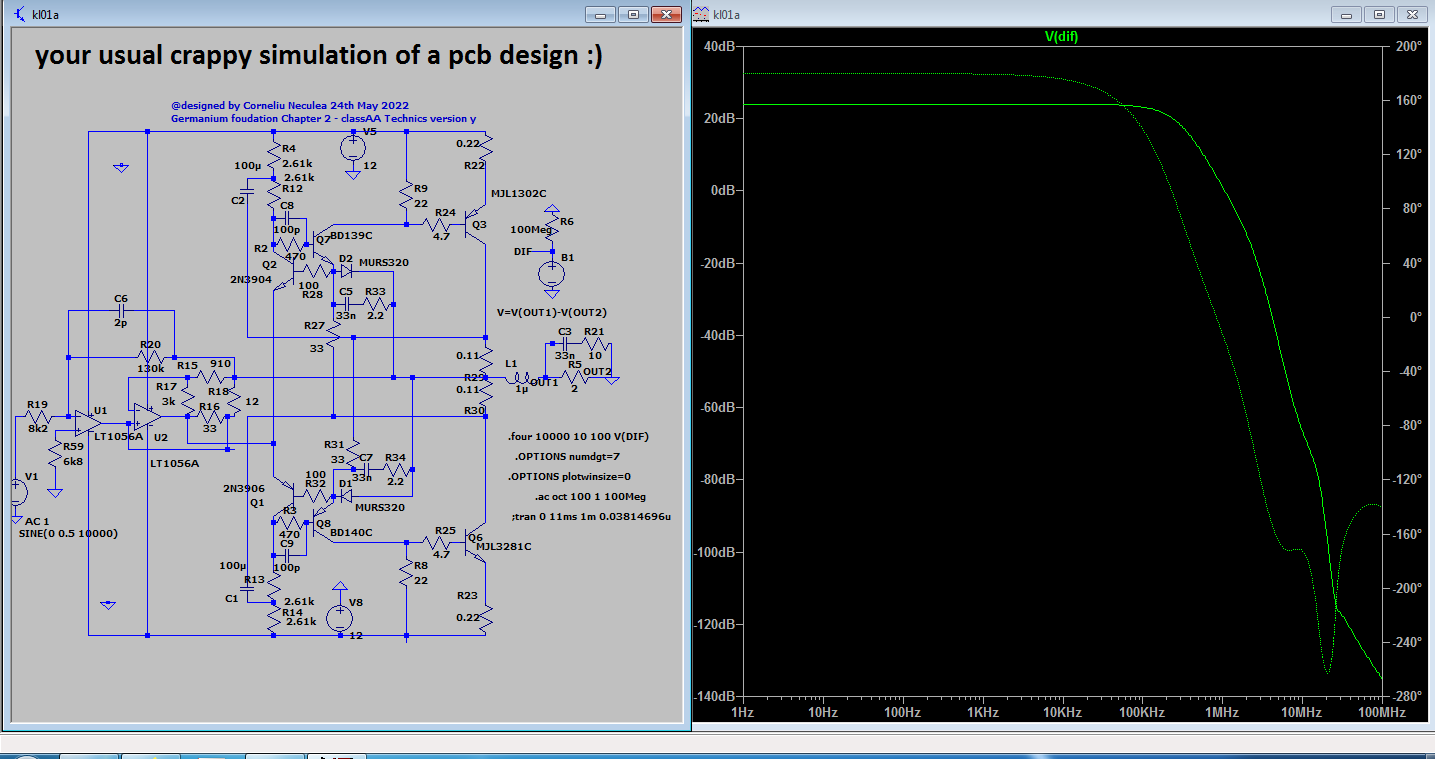Image resolution: width=1435 pixels, height=759 pixels.
Task: Click the C8 100p capacitor
Action: (285, 216)
